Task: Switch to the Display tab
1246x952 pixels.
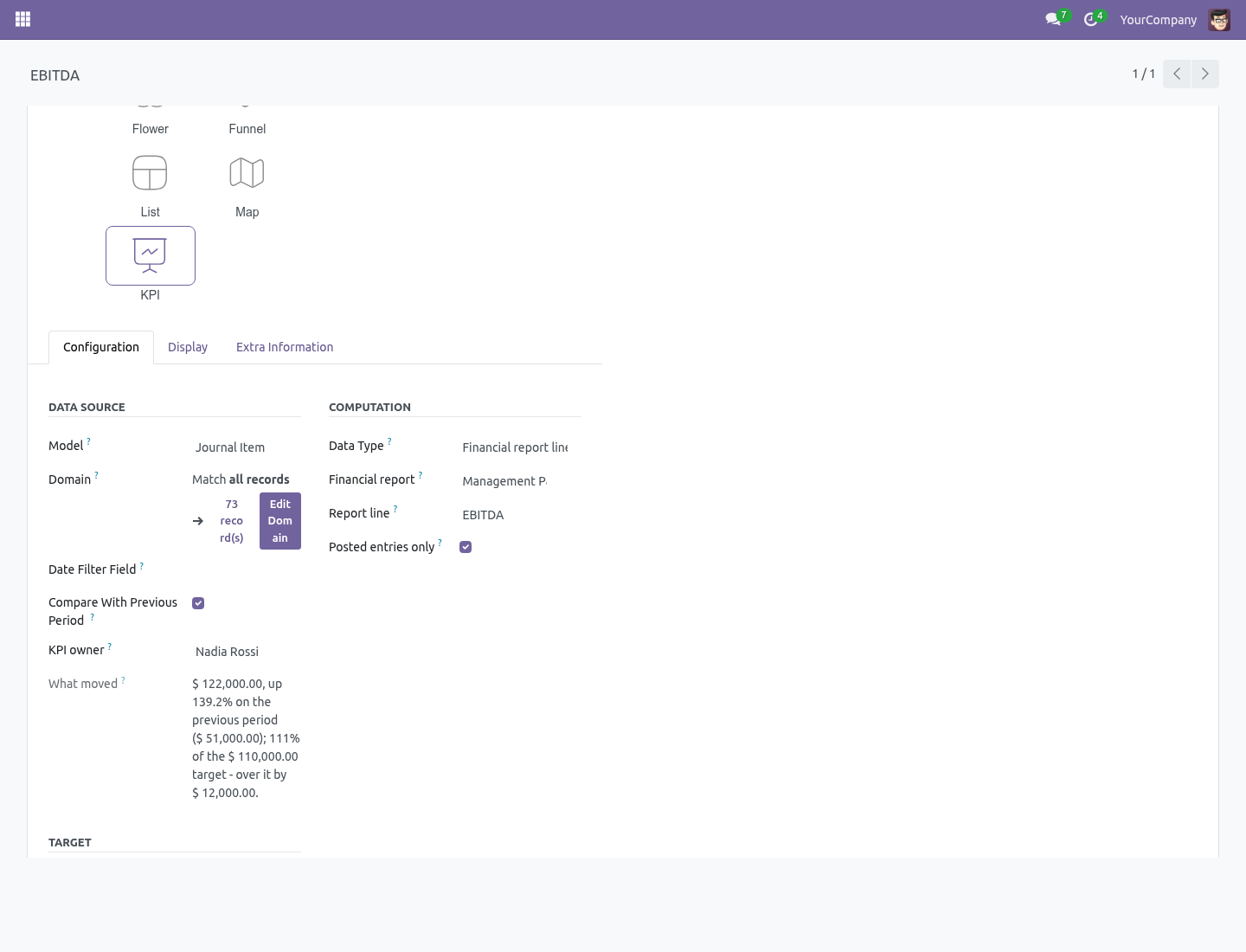Action: (188, 347)
